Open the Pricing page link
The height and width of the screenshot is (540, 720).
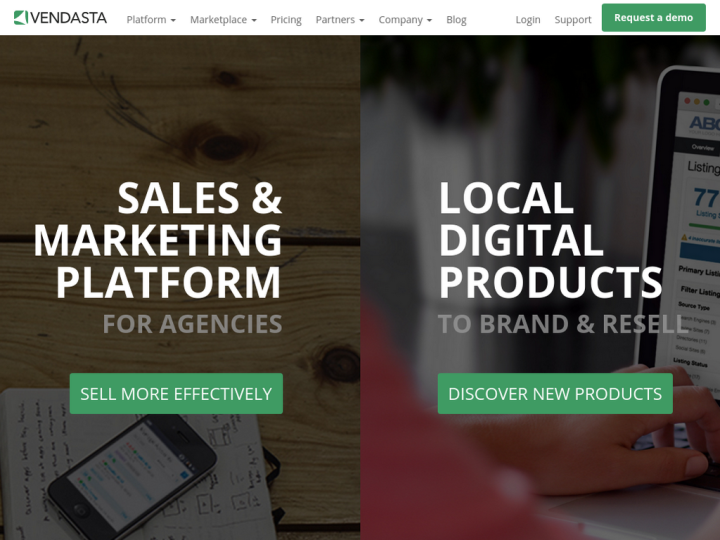(286, 20)
